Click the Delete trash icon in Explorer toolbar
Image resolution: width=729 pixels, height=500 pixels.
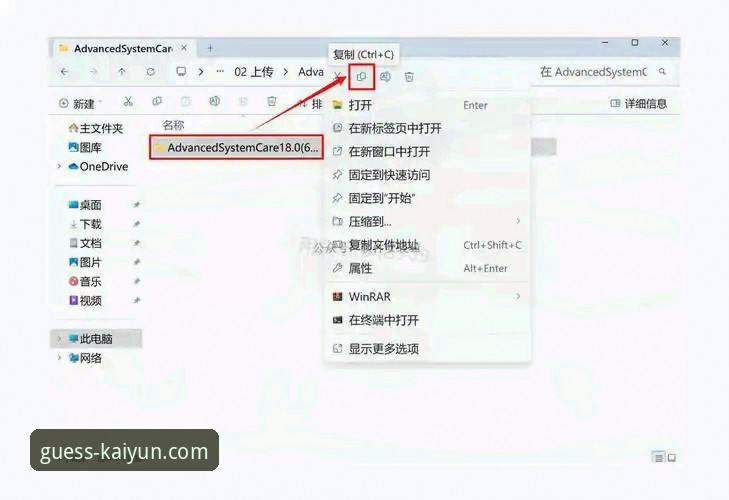click(x=272, y=101)
